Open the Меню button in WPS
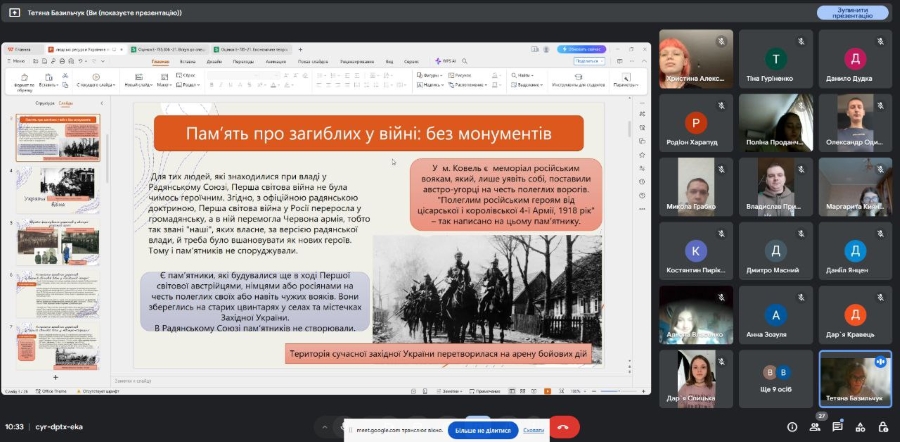 pos(16,61)
